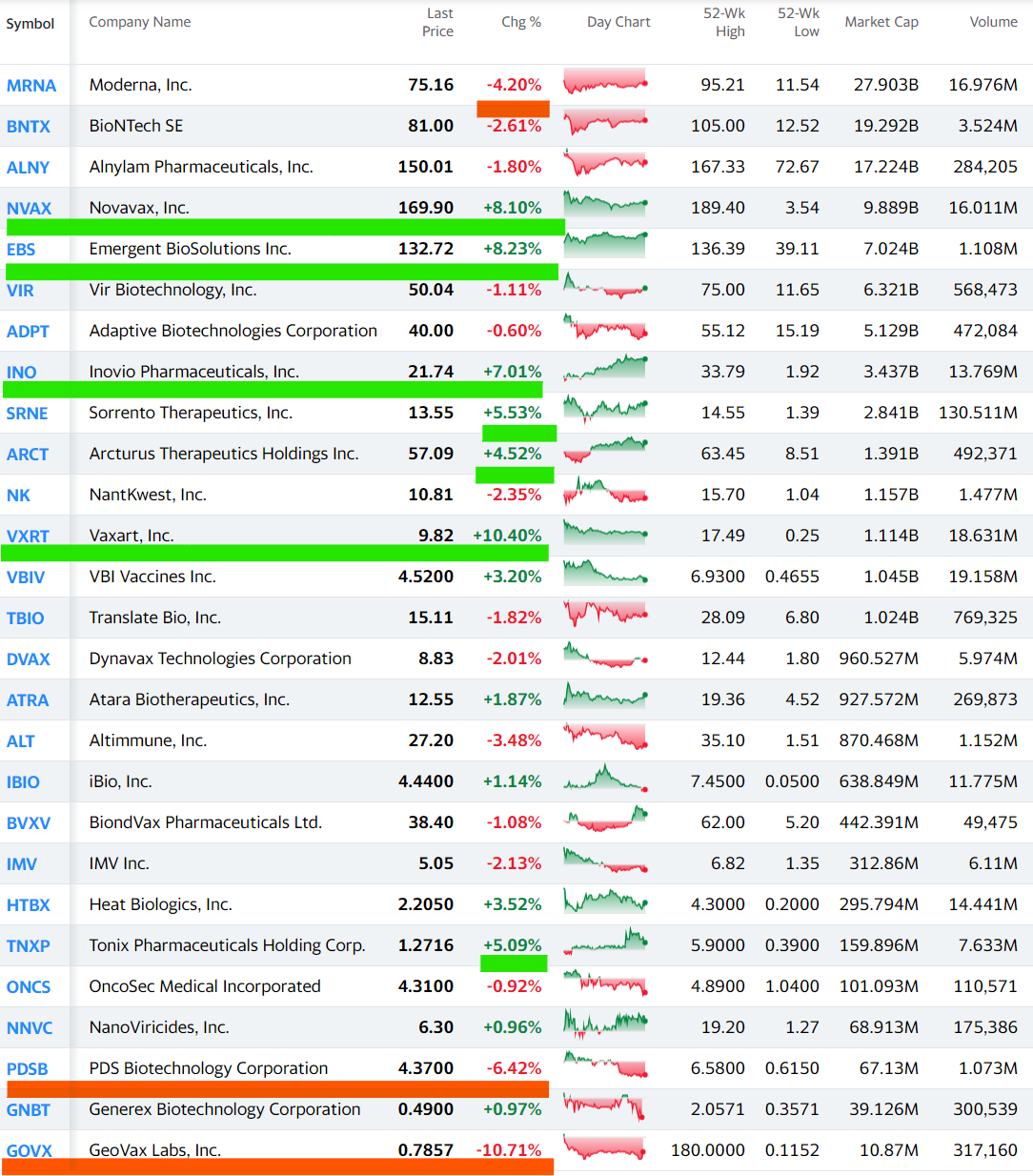The width and height of the screenshot is (1033, 1176).
Task: Open the VIR ticker link
Action: (x=20, y=291)
